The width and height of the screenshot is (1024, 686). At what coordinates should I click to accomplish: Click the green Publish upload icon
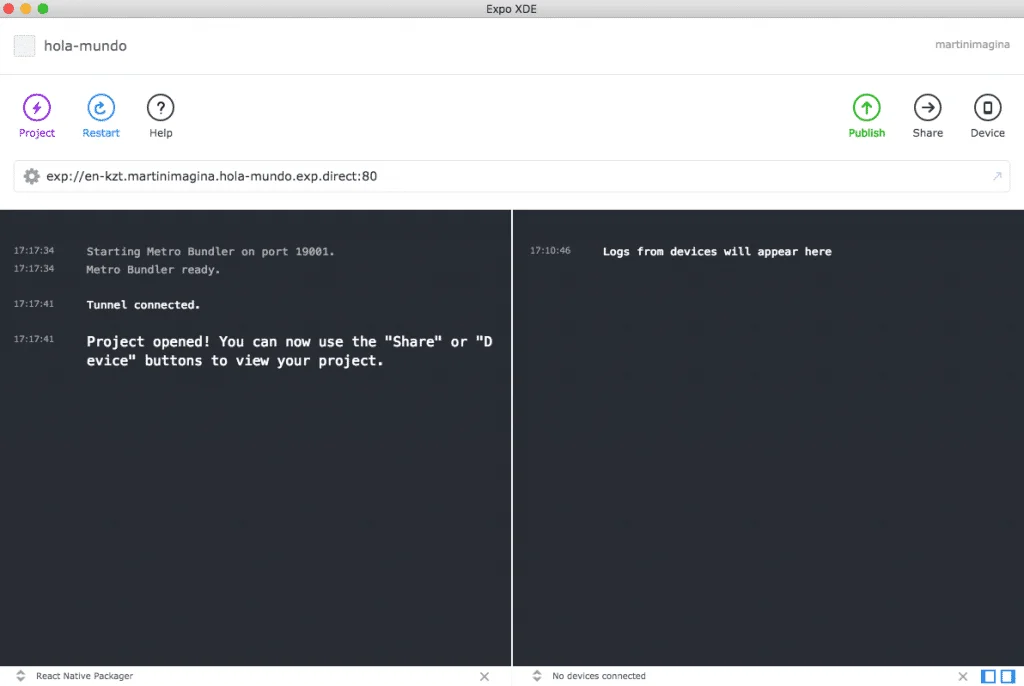point(867,108)
